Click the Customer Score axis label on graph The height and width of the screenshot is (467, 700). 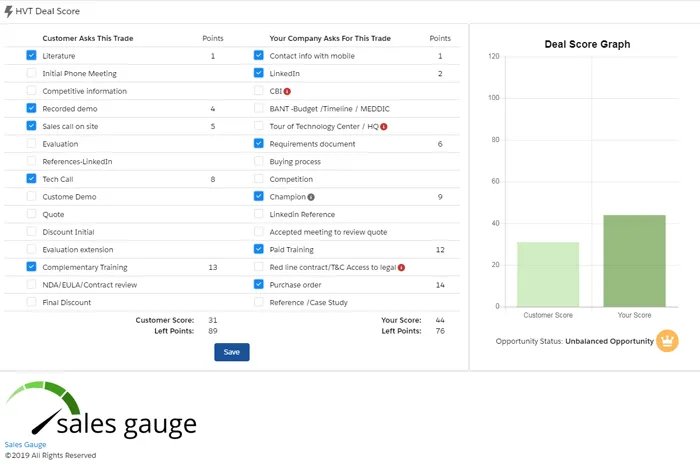pos(548,315)
